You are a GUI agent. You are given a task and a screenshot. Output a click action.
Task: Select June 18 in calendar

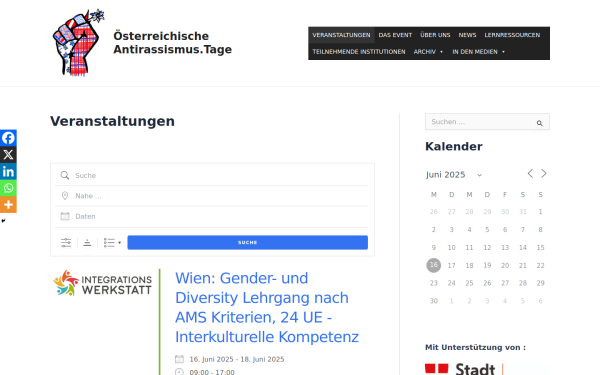(x=469, y=265)
